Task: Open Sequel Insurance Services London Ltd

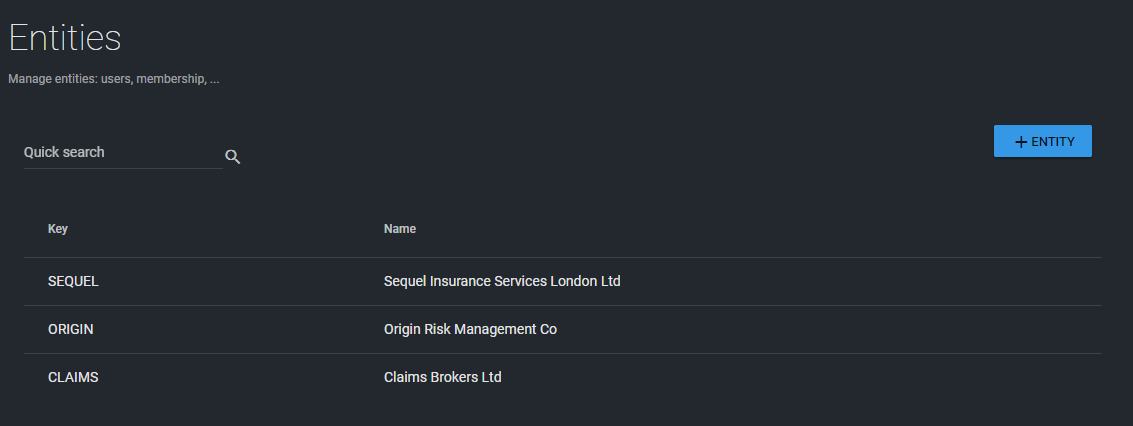Action: click(x=502, y=282)
